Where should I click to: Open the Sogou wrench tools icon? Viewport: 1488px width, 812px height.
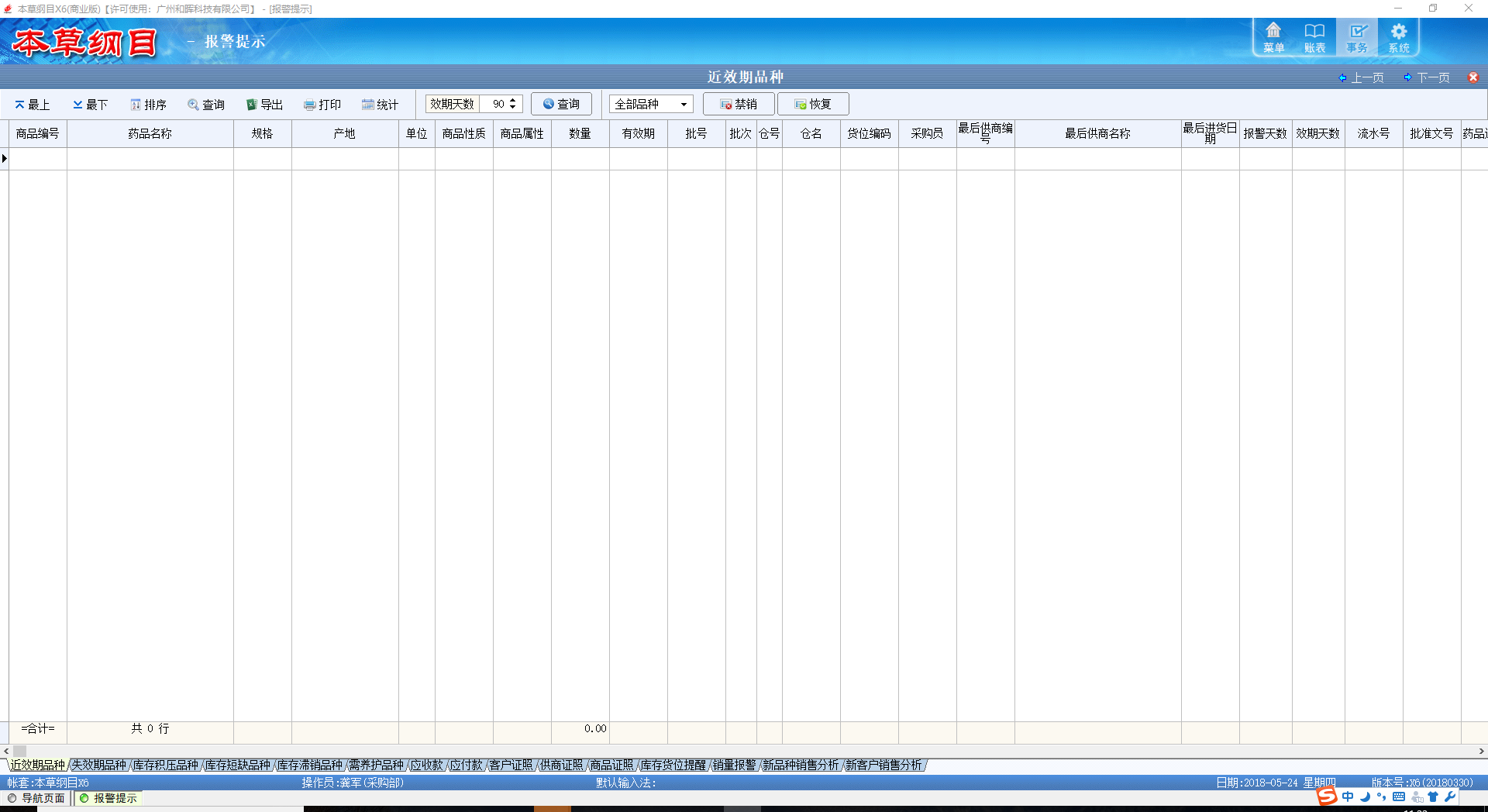(x=1449, y=797)
